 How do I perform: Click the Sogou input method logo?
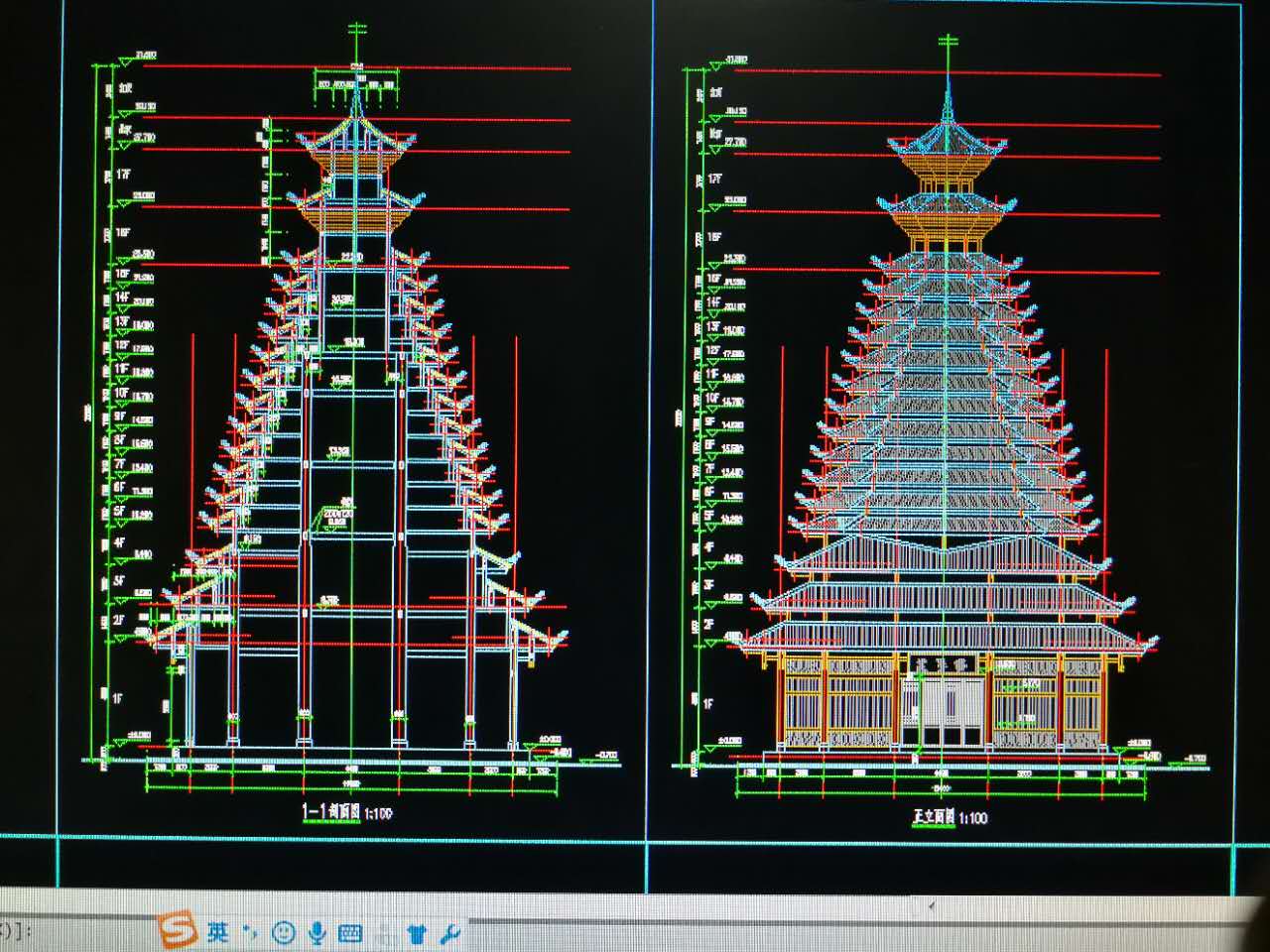[179, 931]
